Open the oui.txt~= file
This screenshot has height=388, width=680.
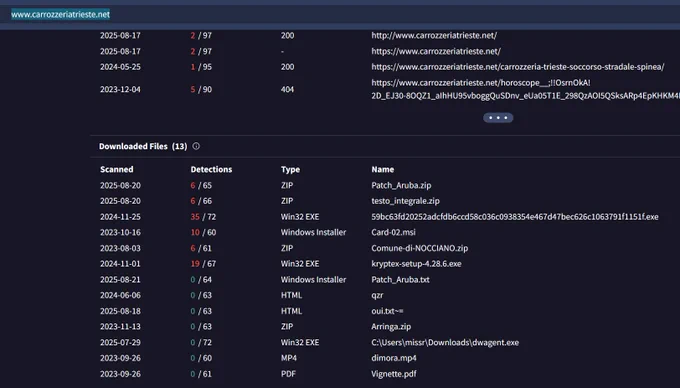pos(387,311)
